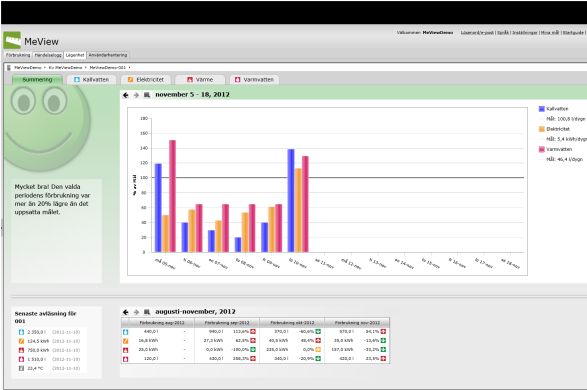Click the green smiley face image

(x=48, y=127)
